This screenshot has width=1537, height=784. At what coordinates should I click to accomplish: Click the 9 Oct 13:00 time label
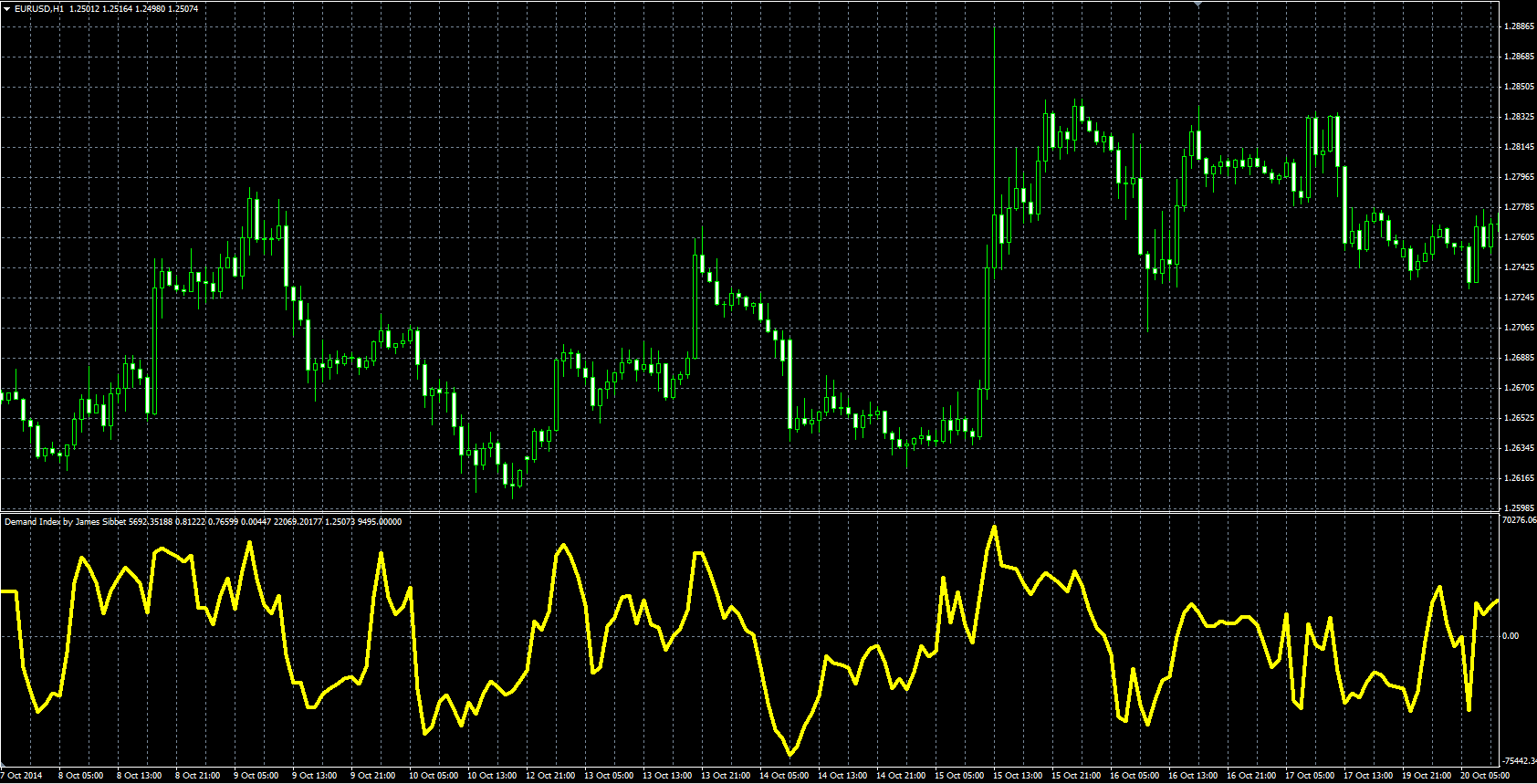[x=315, y=776]
